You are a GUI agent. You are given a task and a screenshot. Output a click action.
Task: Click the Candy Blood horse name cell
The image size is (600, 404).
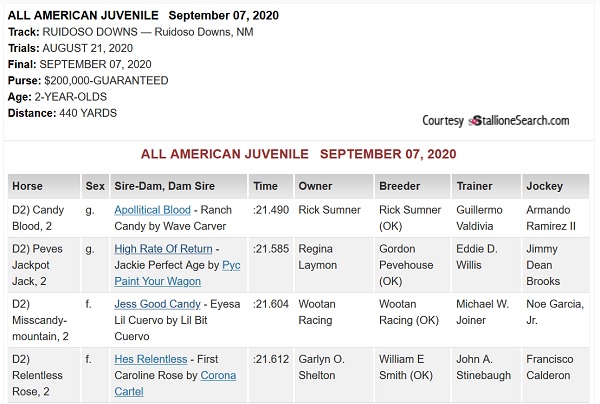[x=44, y=218]
